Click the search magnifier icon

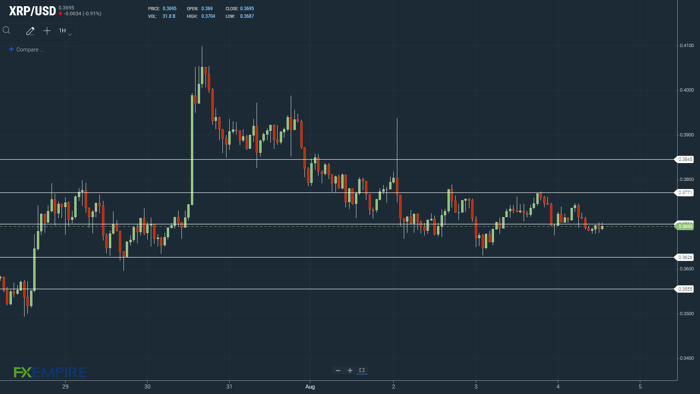pyautogui.click(x=6, y=30)
